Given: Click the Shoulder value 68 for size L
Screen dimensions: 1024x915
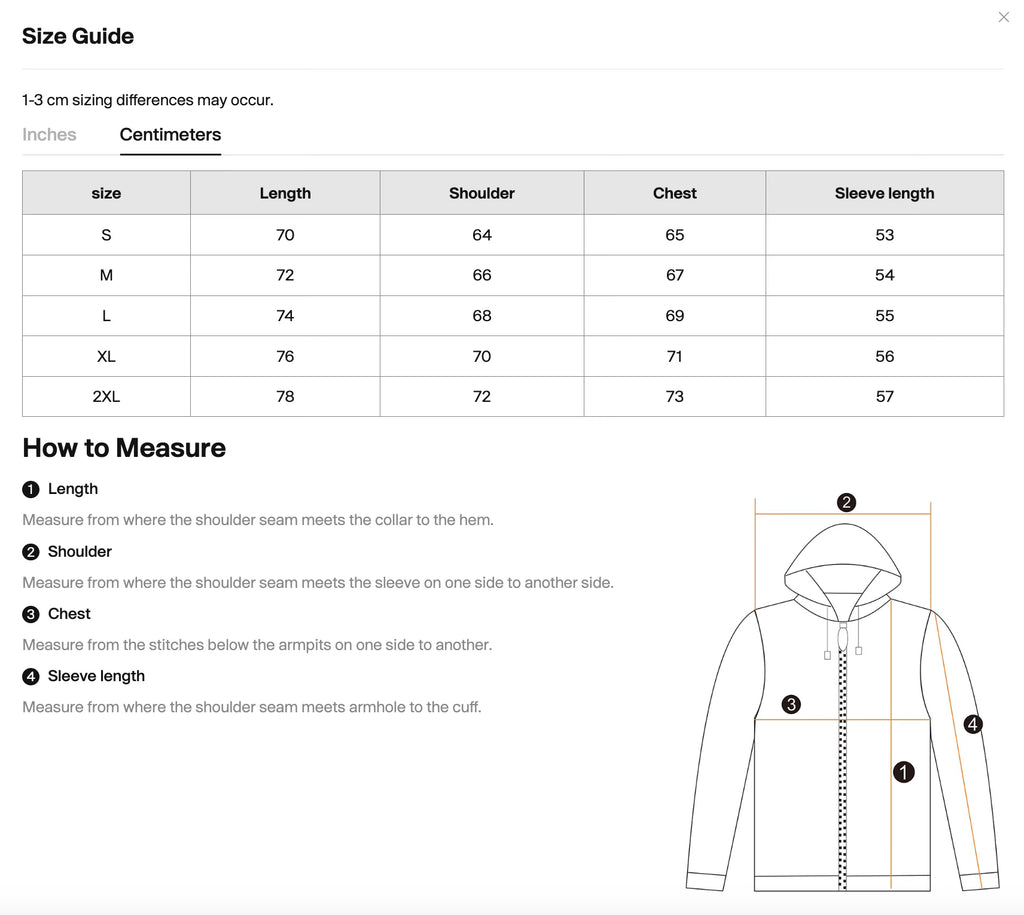Looking at the screenshot, I should [482, 315].
